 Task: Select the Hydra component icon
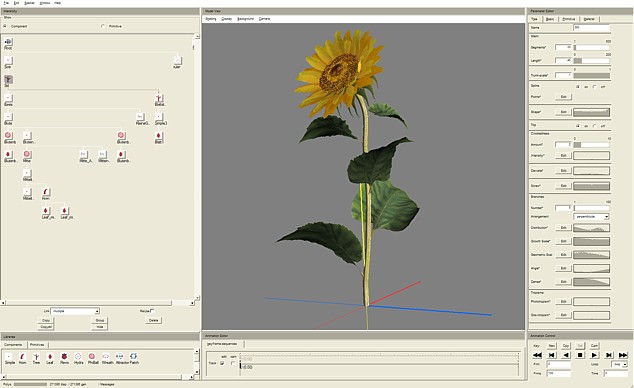78,358
